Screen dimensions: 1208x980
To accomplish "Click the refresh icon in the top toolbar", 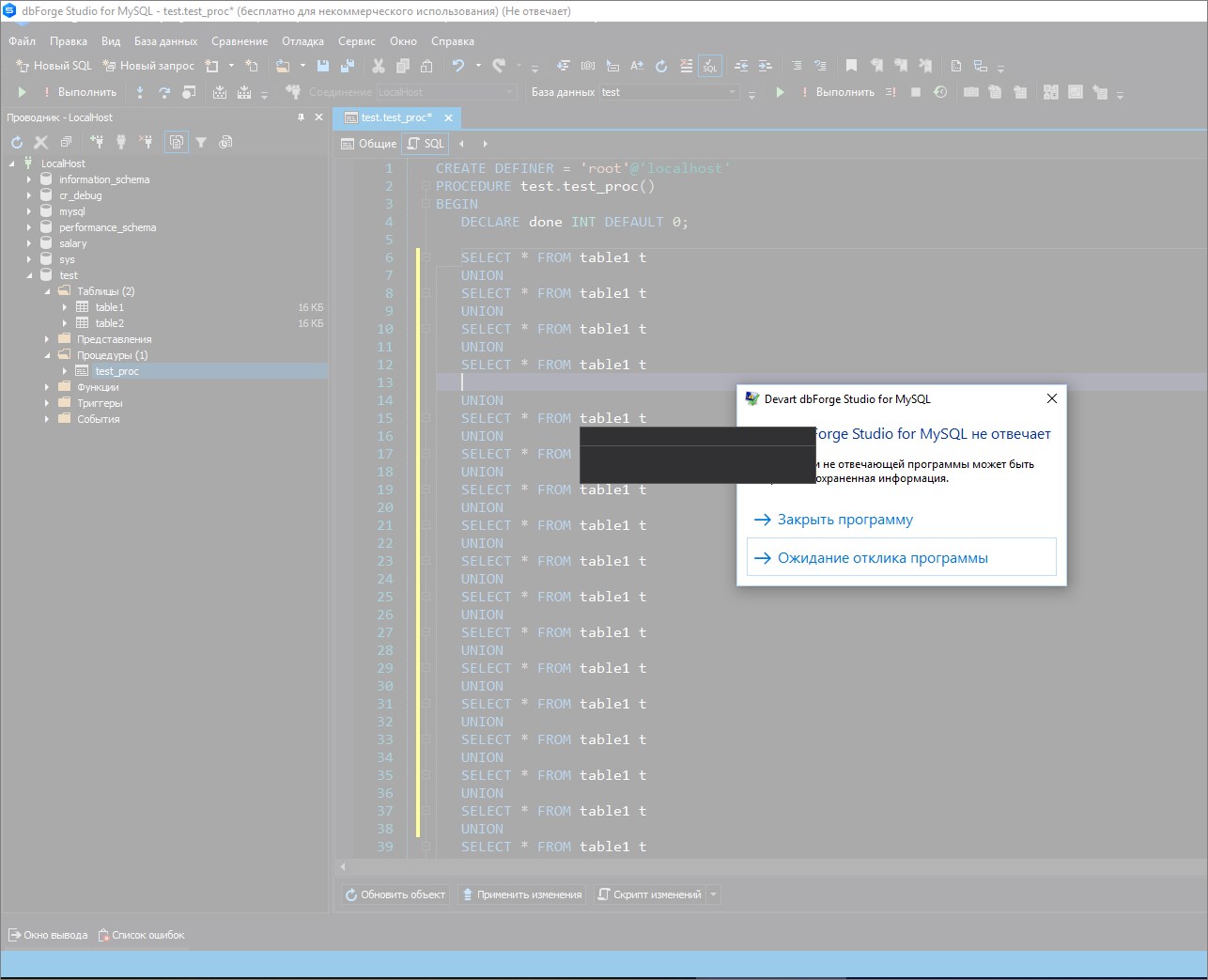I will click(x=661, y=66).
